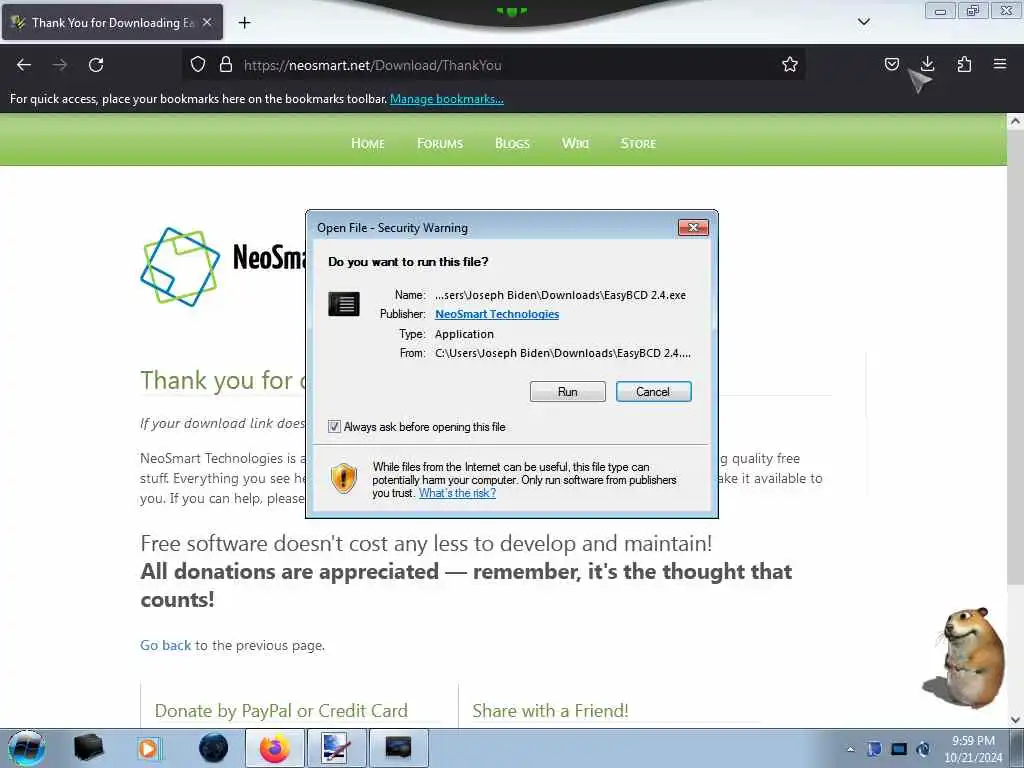Open the computer monitor taskbar app icon

click(x=336, y=748)
